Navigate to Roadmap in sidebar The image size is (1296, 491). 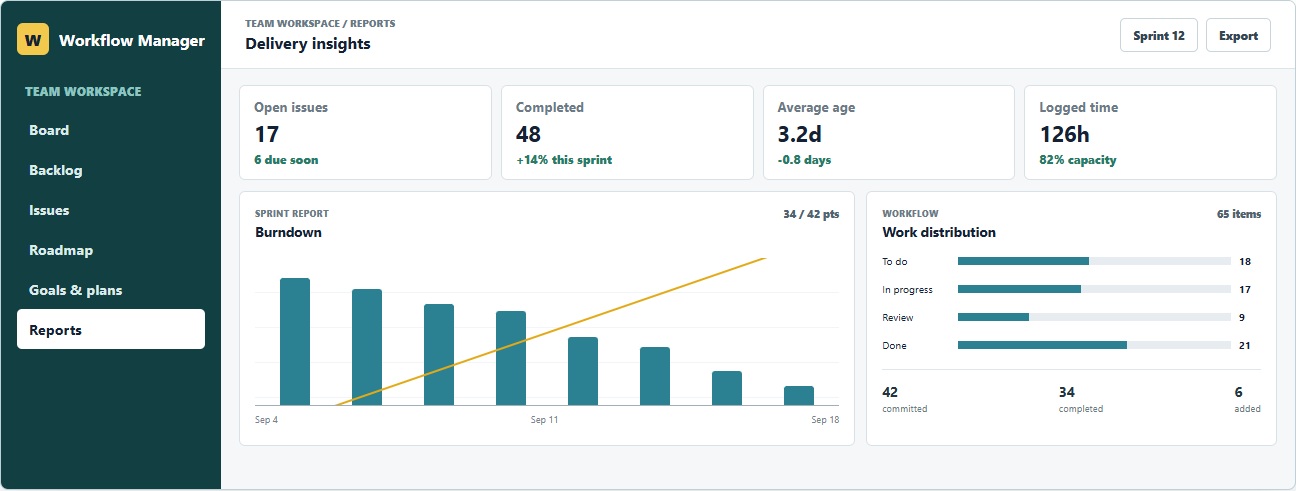click(x=111, y=250)
